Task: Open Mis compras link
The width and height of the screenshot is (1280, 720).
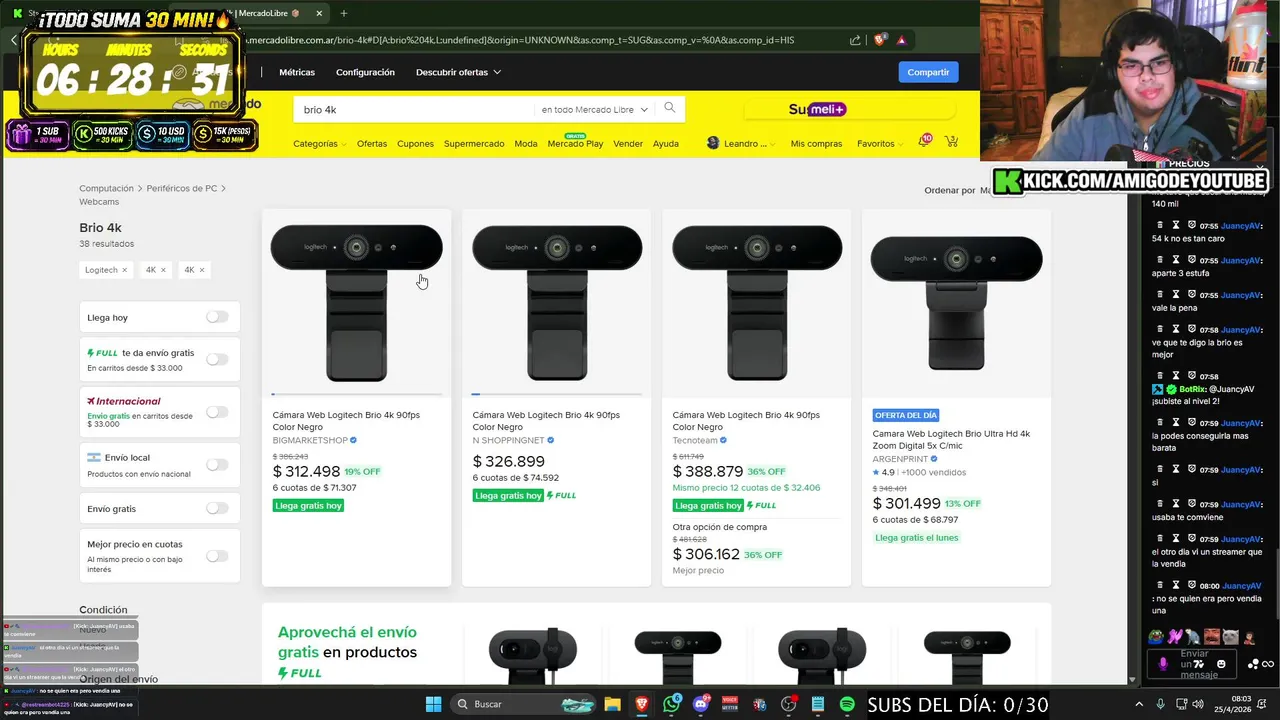Action: tap(816, 143)
